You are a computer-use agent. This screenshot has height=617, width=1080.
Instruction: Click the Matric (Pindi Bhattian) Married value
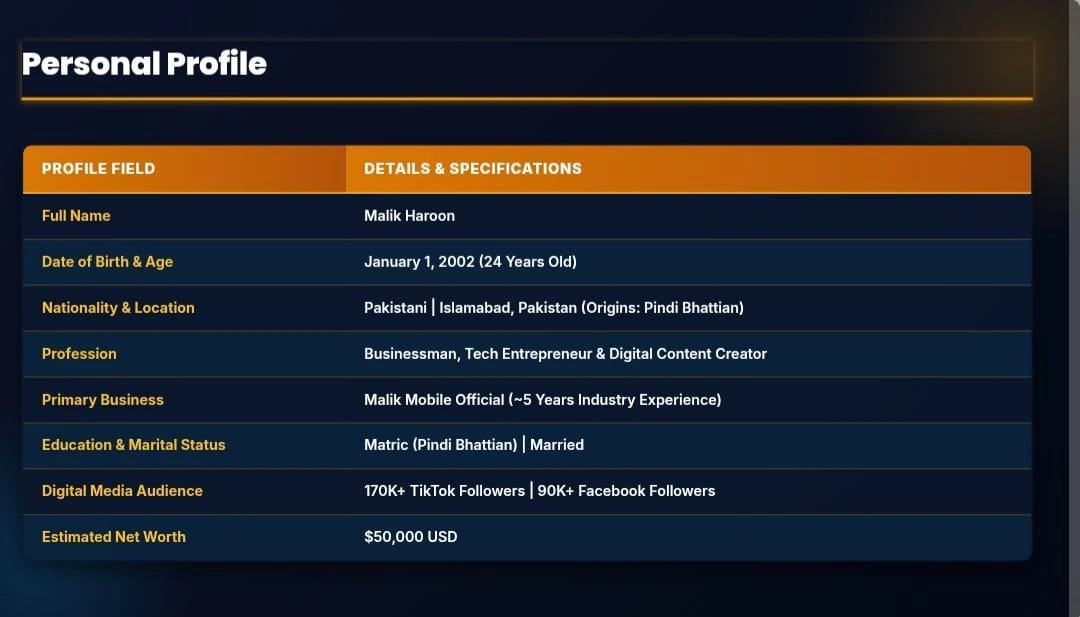pos(474,445)
